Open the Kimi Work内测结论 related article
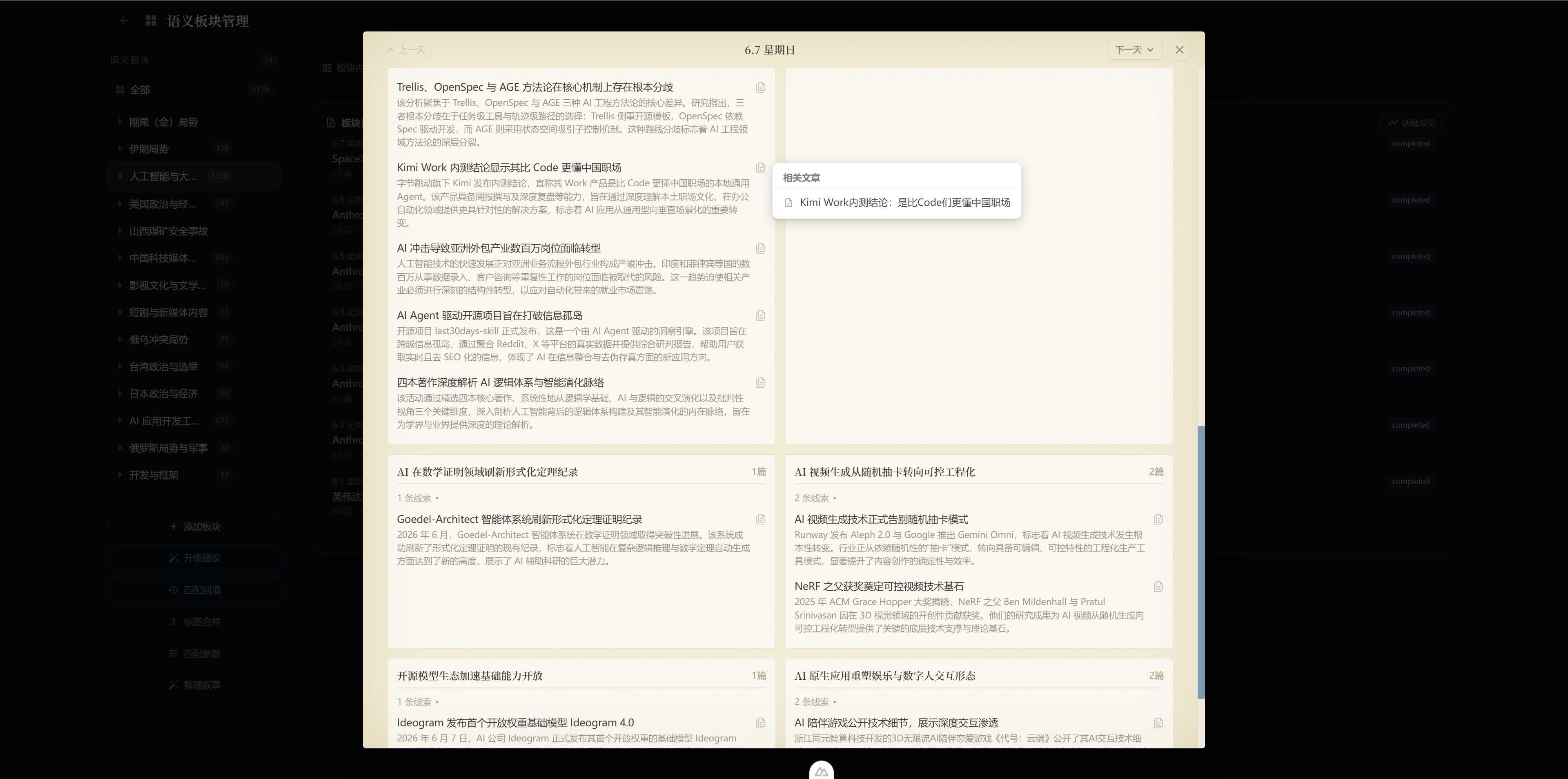1568x779 pixels. coord(897,203)
